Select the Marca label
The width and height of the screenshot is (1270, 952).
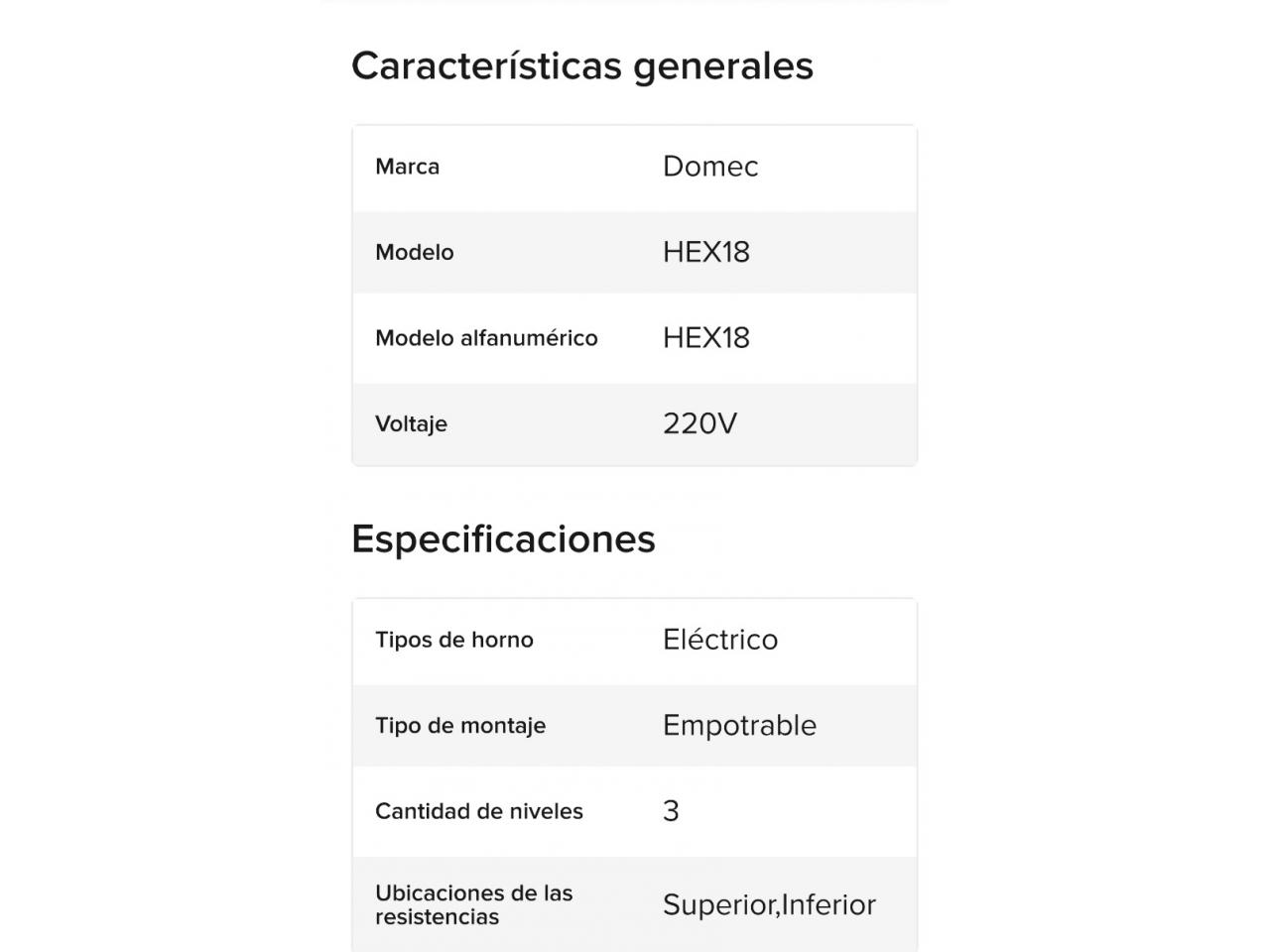[x=407, y=167]
